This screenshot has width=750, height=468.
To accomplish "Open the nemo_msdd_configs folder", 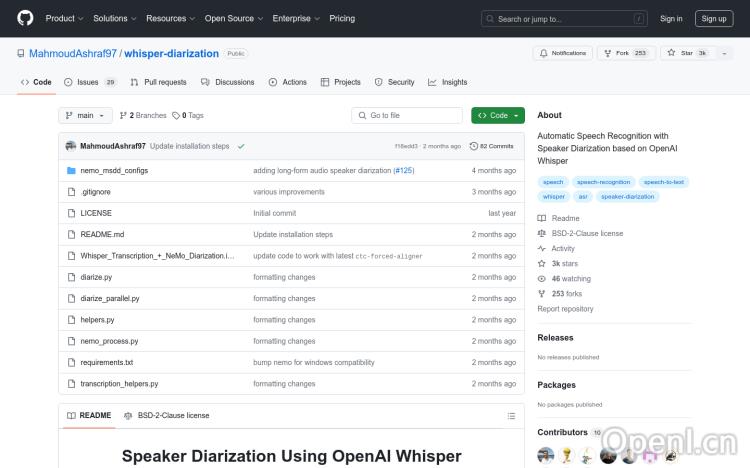I will 114,171.
